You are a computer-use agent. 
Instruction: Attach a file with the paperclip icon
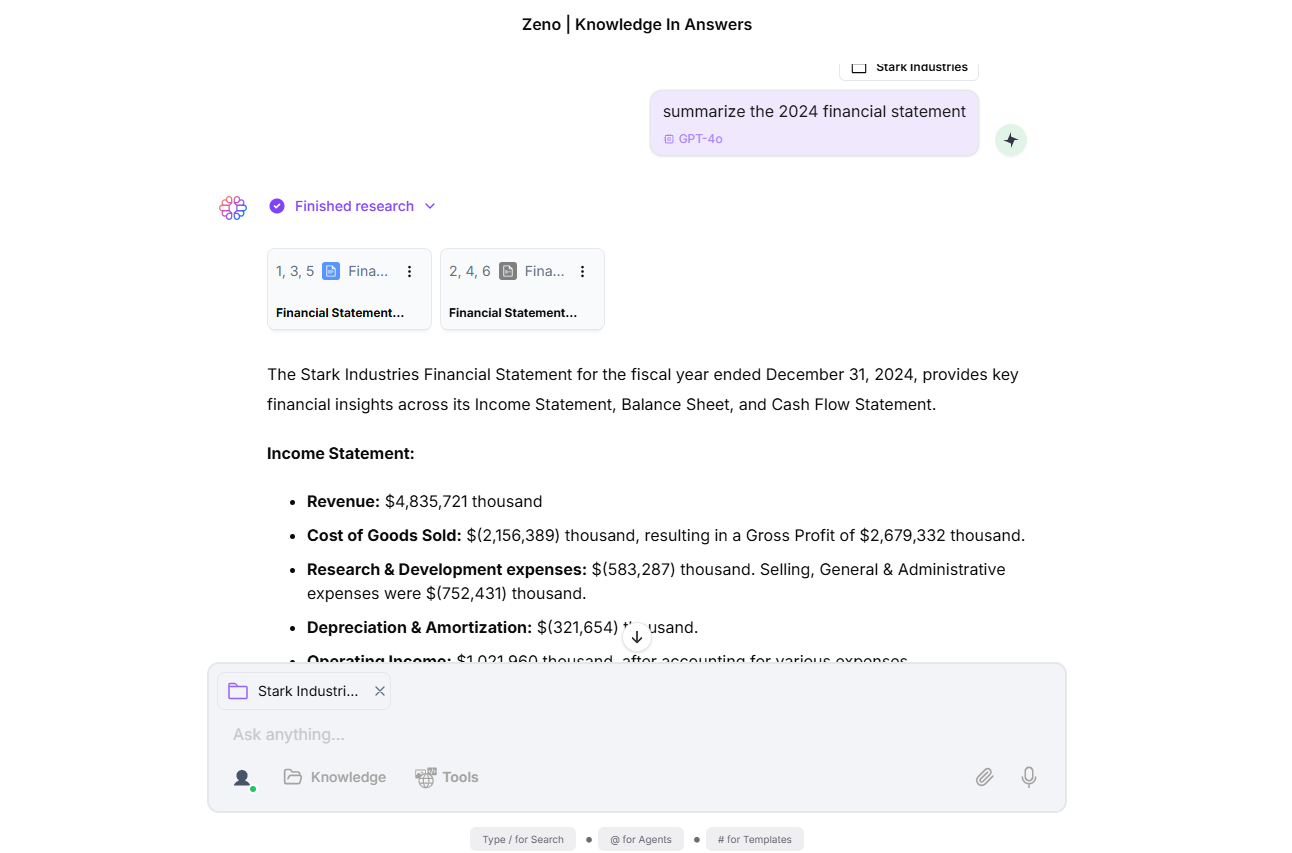pyautogui.click(x=985, y=777)
